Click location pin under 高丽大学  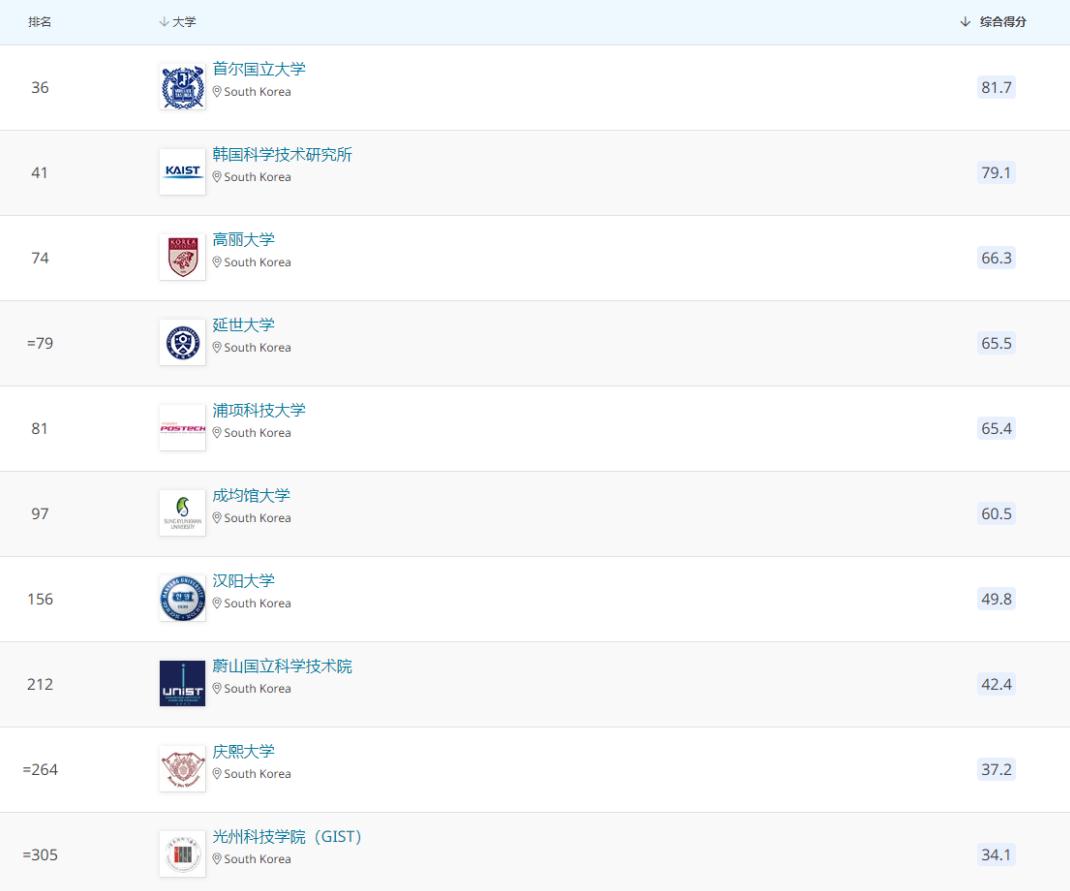pyautogui.click(x=217, y=262)
